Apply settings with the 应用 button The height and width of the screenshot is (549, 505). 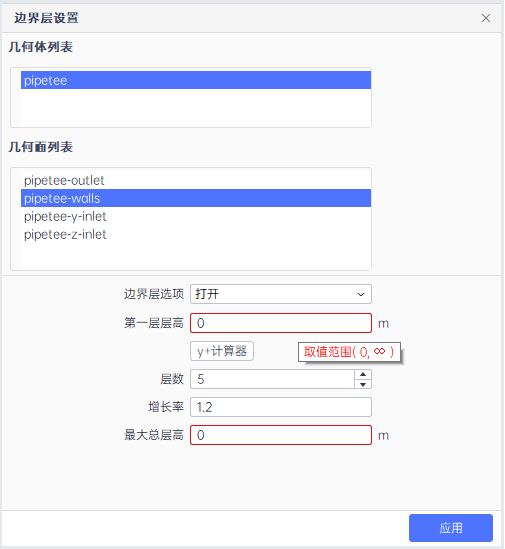(451, 528)
